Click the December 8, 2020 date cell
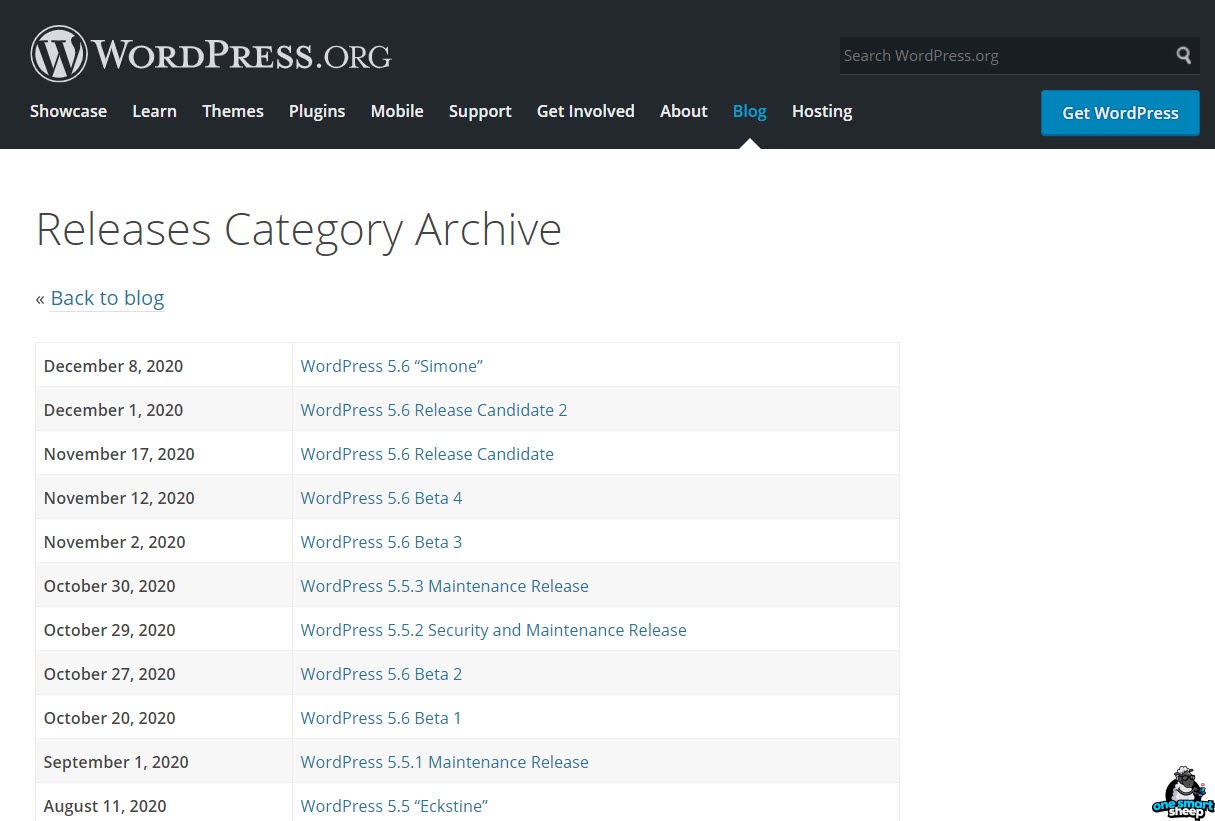 164,365
